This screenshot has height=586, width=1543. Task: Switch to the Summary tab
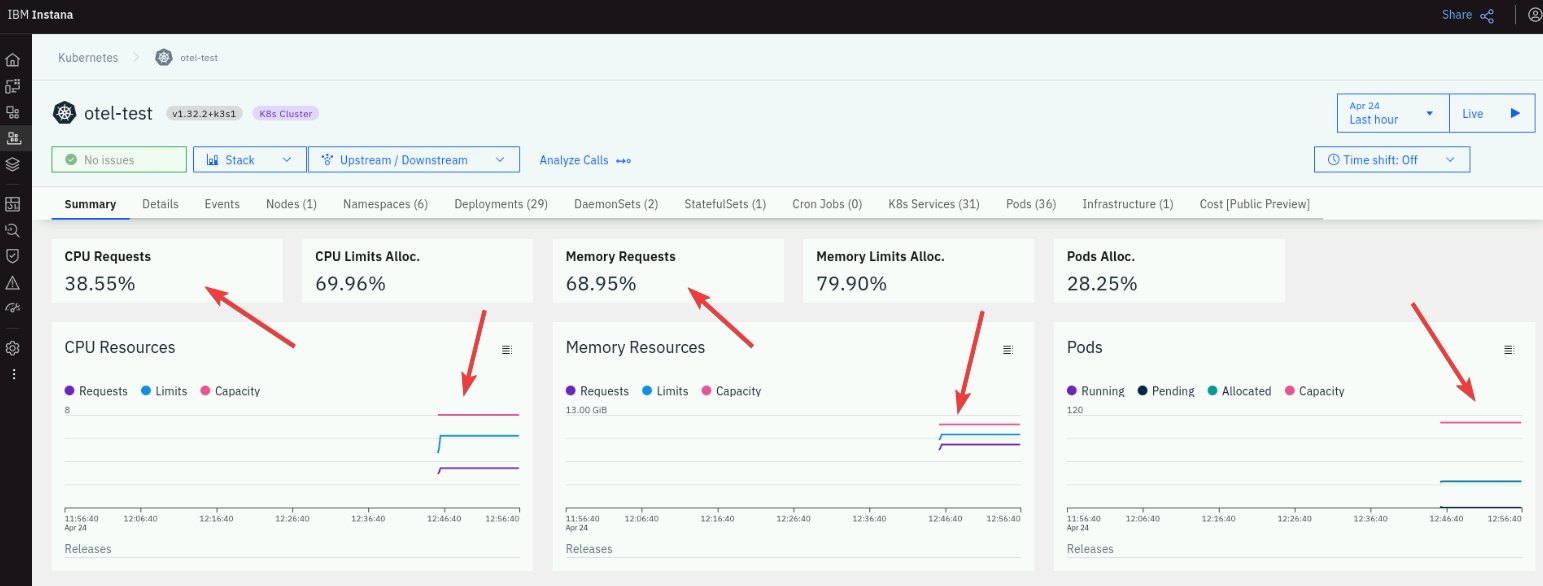[90, 204]
